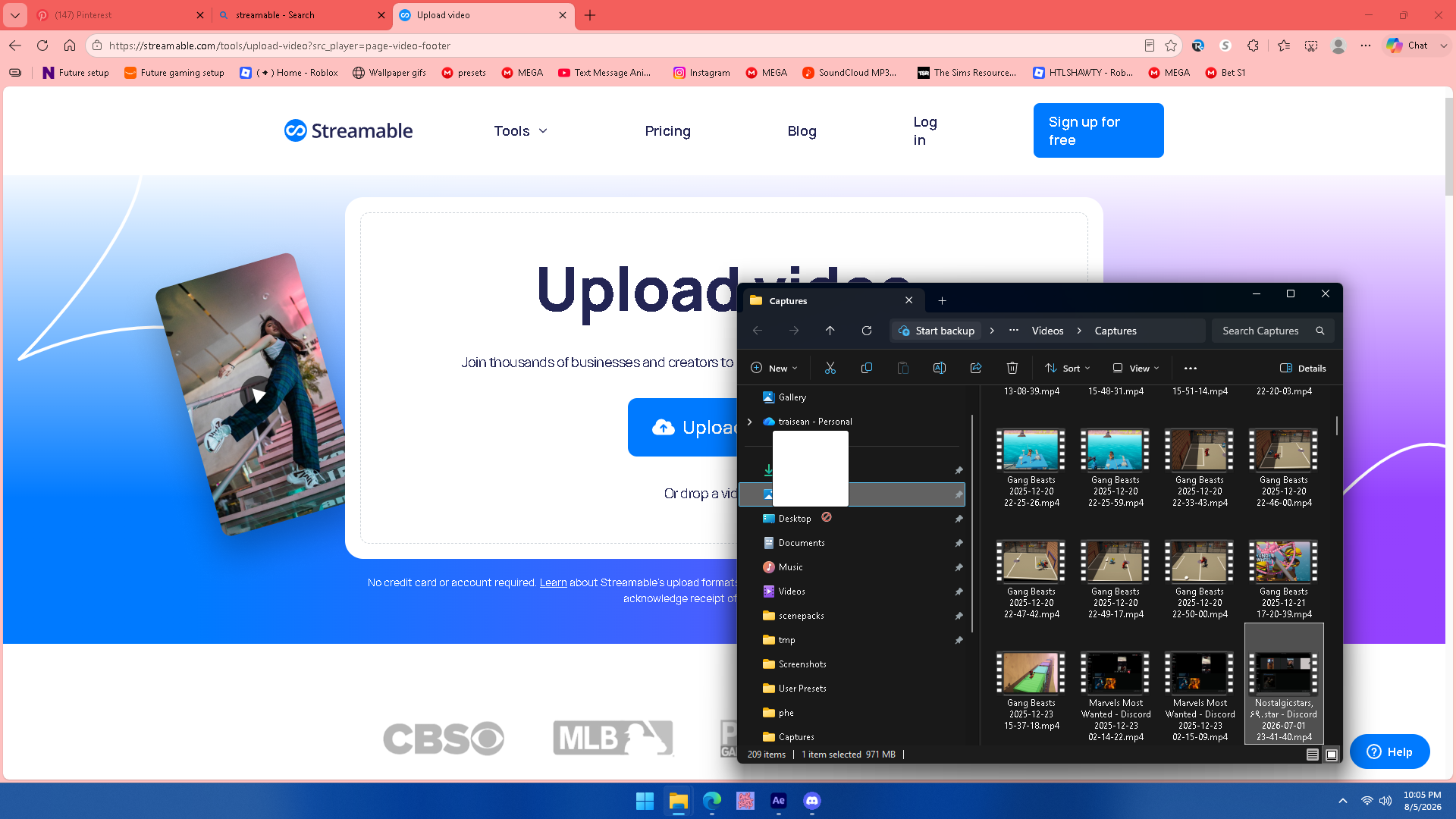Expand chevron after Videos in breadcrumb
Viewport: 1456px width, 819px height.
tap(1079, 331)
